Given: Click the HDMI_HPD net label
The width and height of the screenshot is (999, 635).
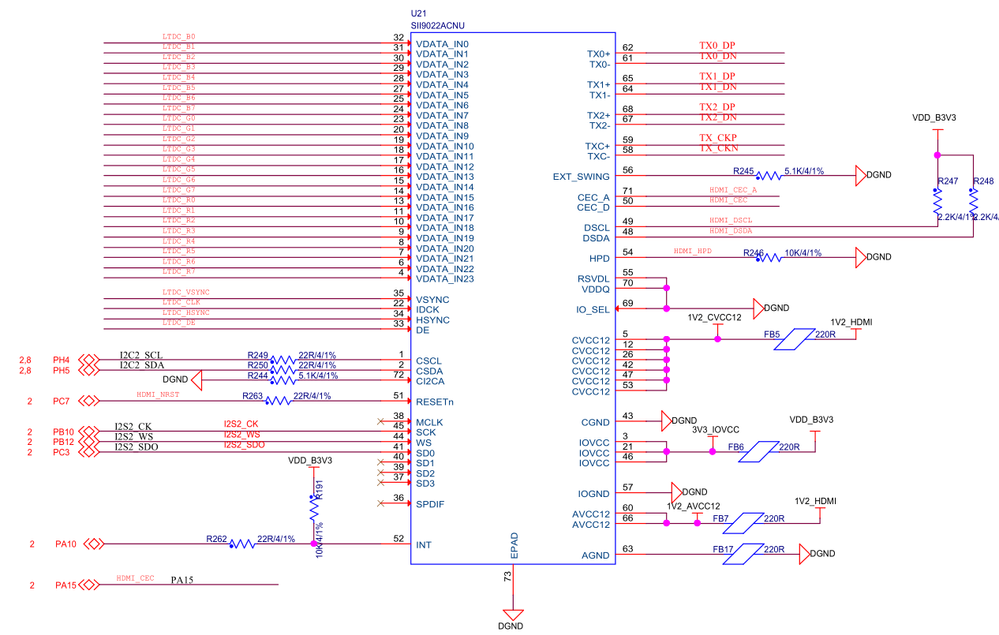Looking at the screenshot, I should pyautogui.click(x=693, y=251).
